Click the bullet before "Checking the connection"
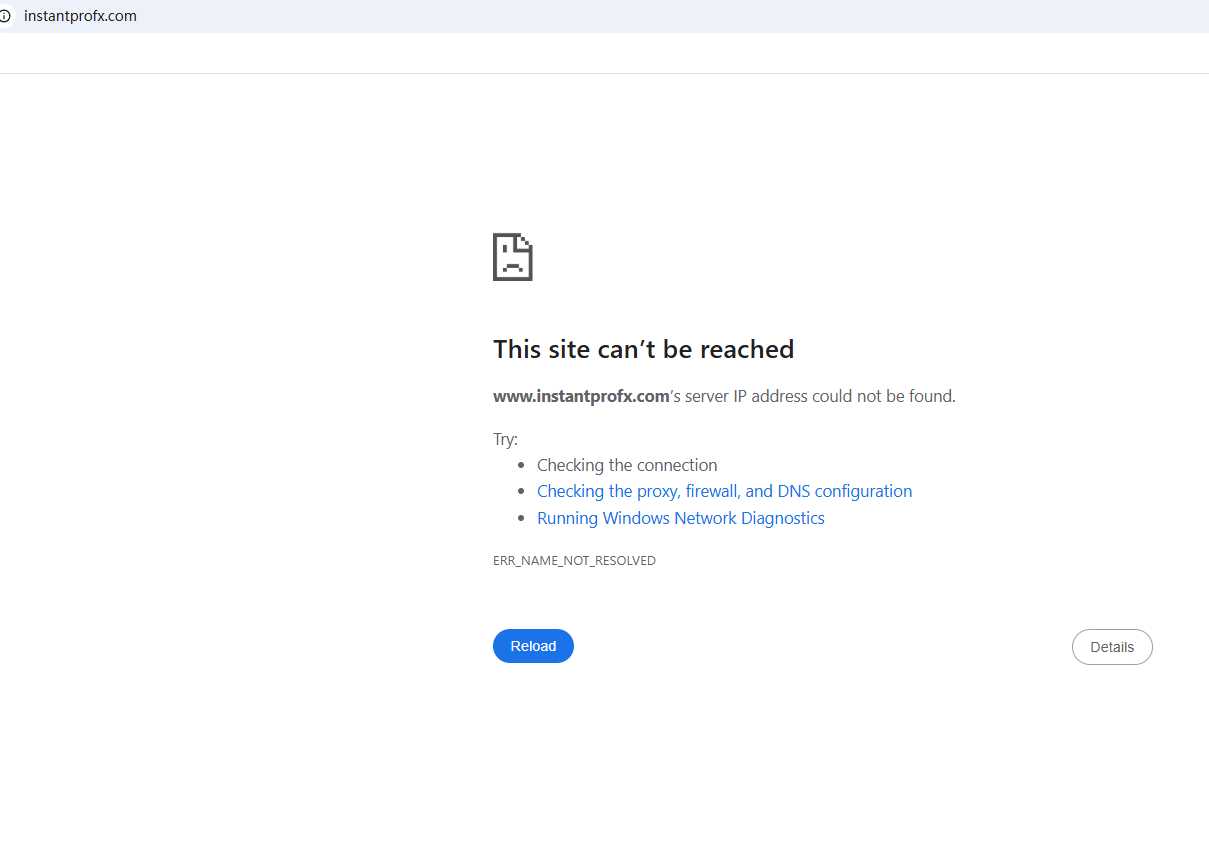Image resolution: width=1209 pixels, height=841 pixels. tap(521, 466)
